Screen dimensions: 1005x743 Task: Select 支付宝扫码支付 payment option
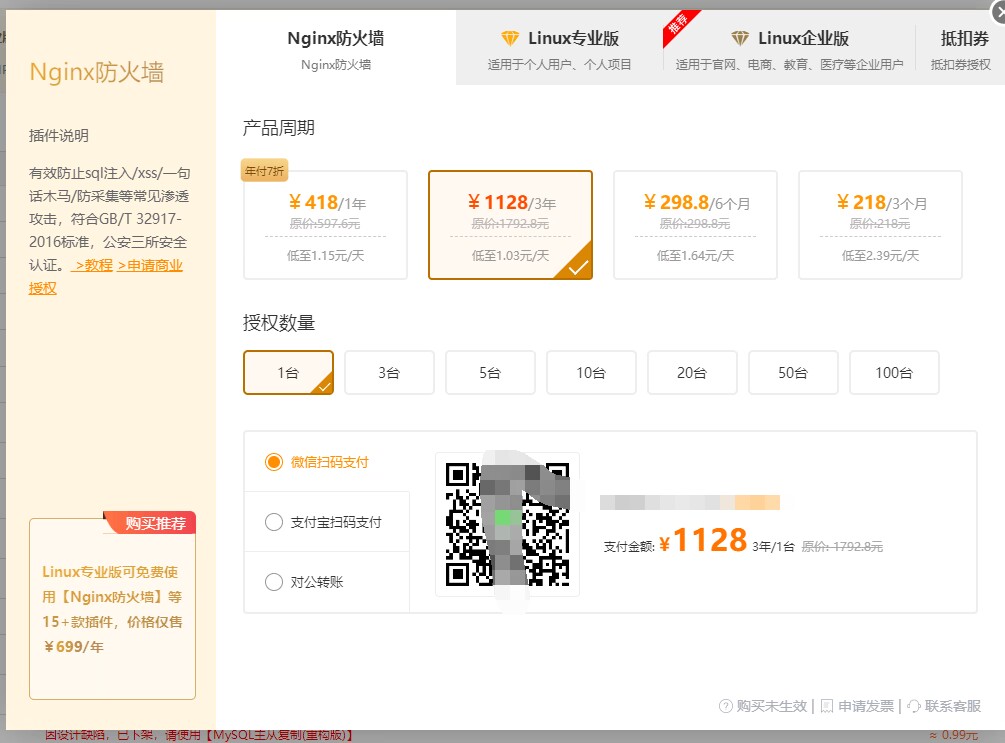click(x=274, y=522)
